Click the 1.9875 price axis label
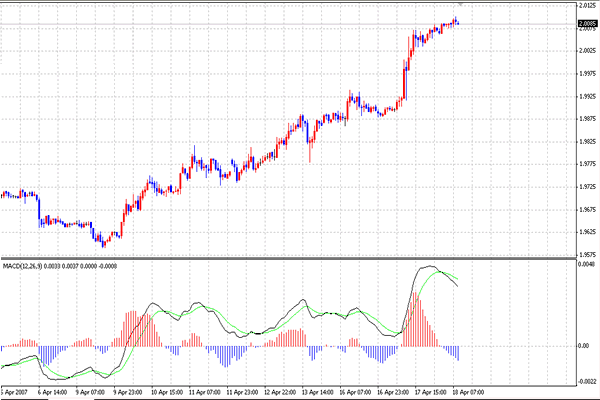600x400 pixels. 588,119
